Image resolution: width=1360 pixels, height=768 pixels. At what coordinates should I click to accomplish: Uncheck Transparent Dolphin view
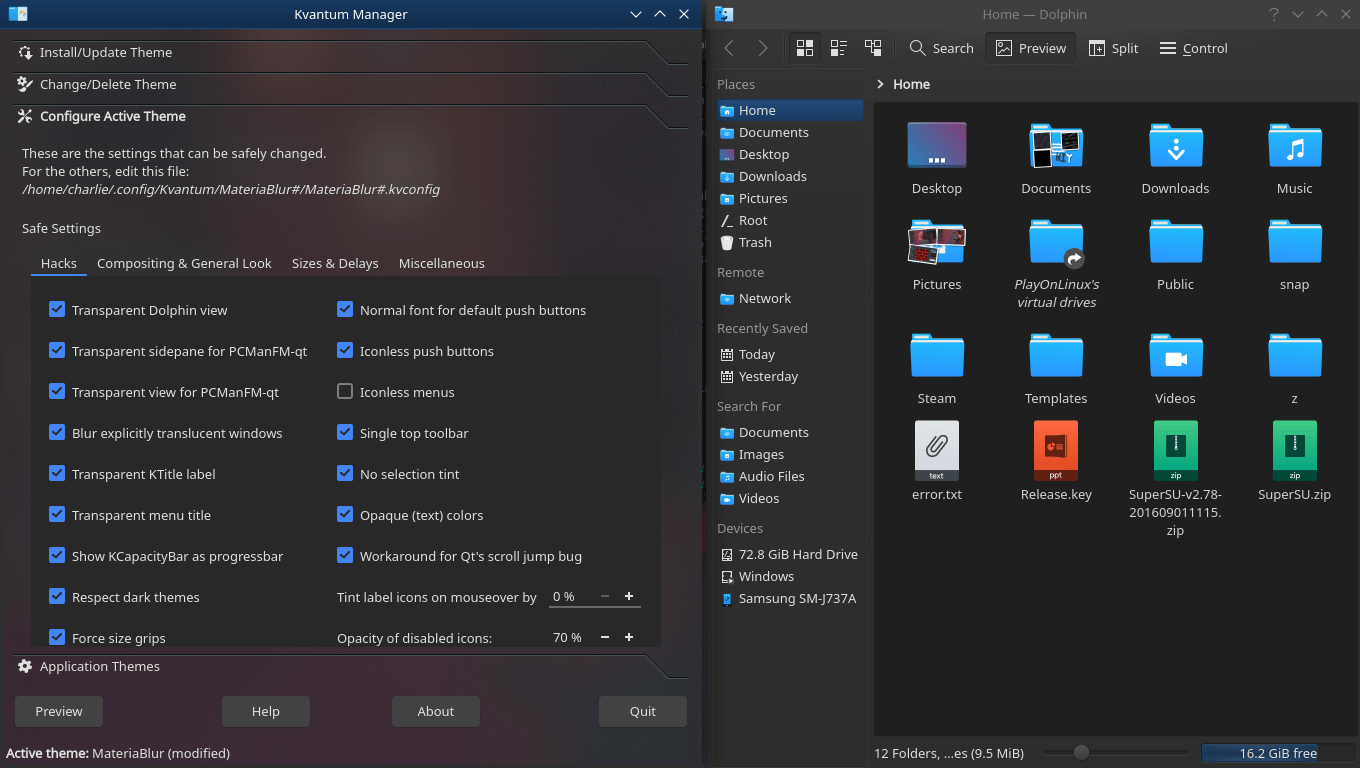click(x=57, y=310)
